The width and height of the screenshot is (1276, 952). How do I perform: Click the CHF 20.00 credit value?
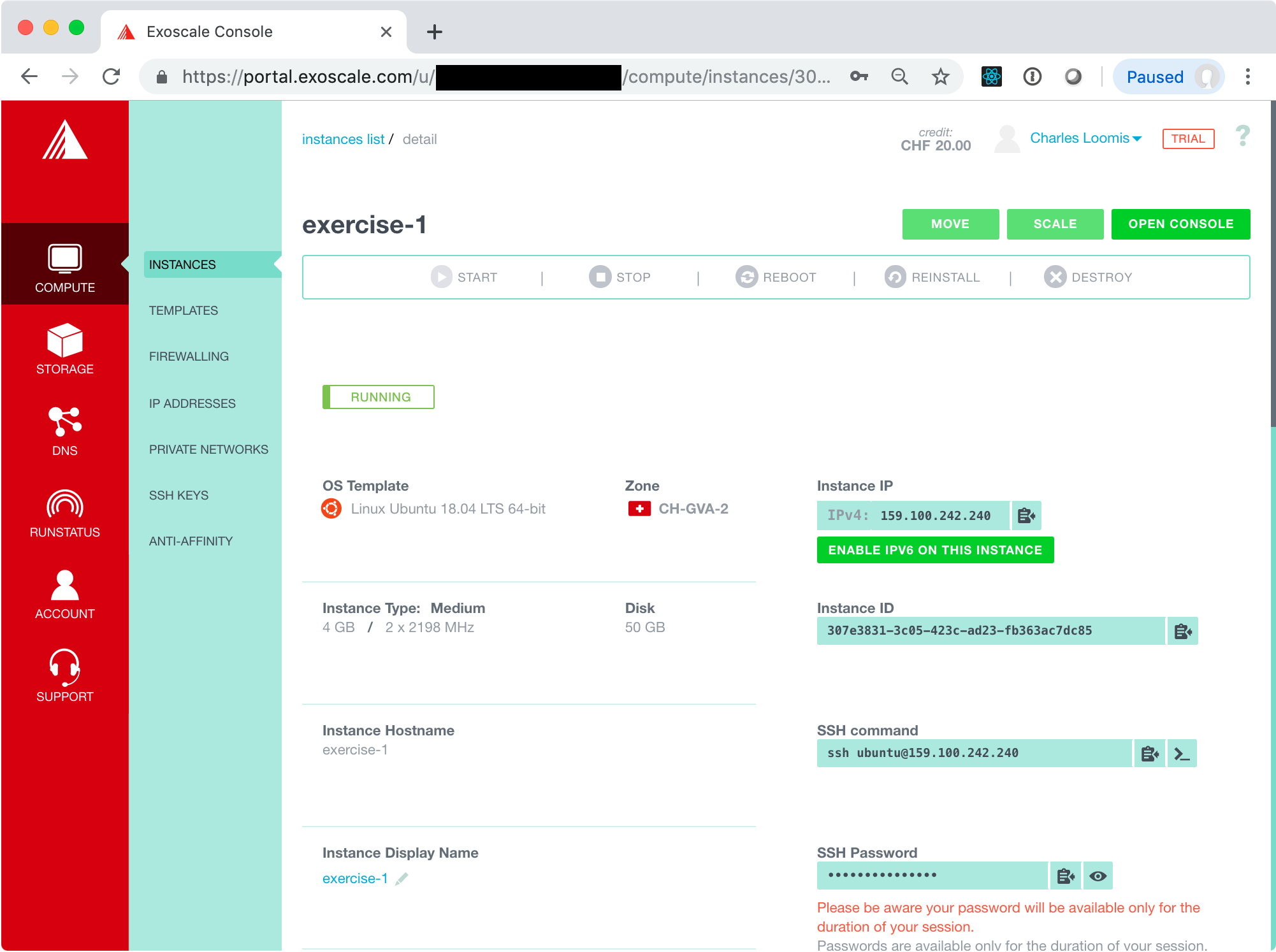(936, 145)
